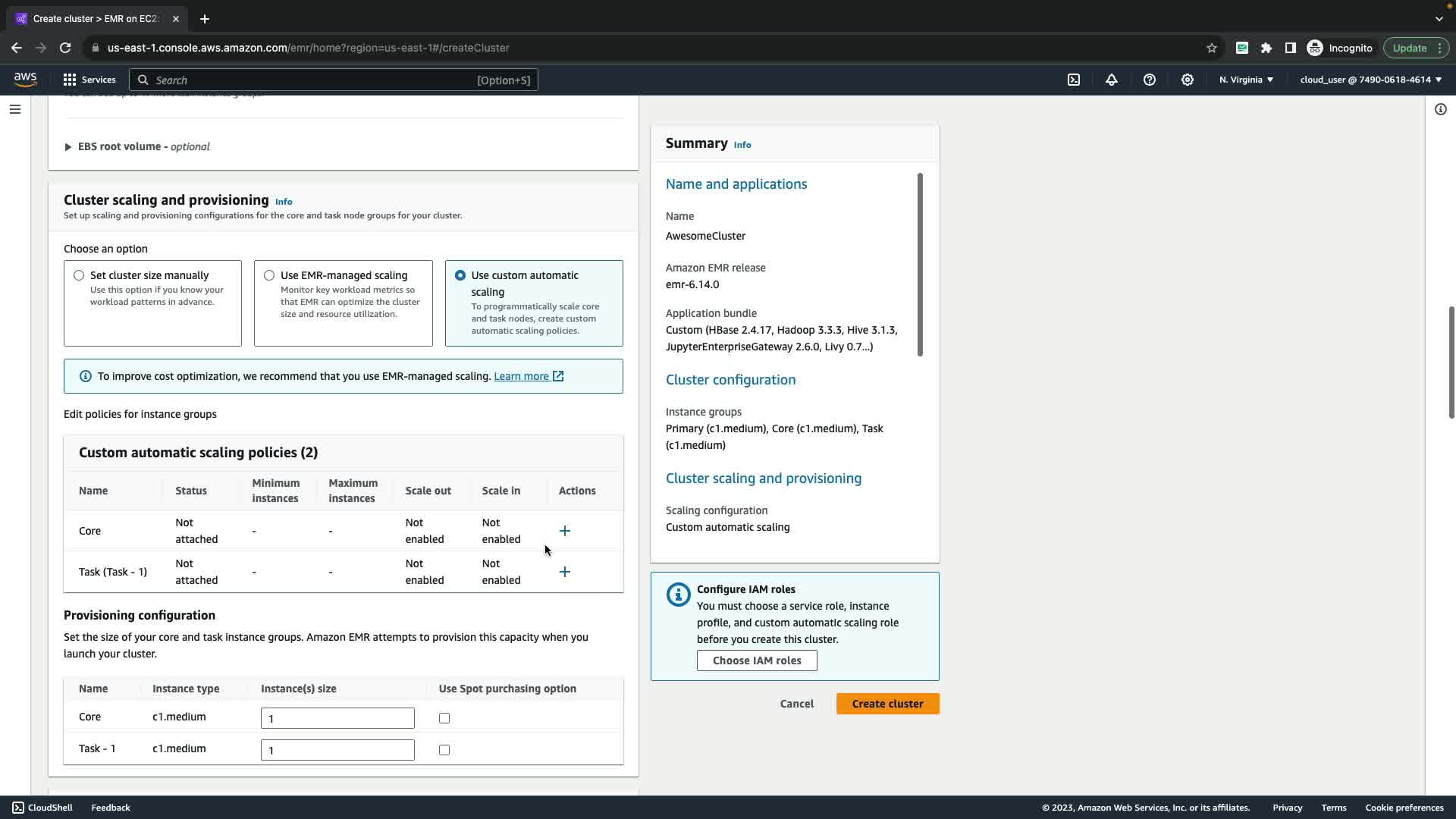Open N. Virginia region dropdown
1456x819 pixels.
point(1246,80)
